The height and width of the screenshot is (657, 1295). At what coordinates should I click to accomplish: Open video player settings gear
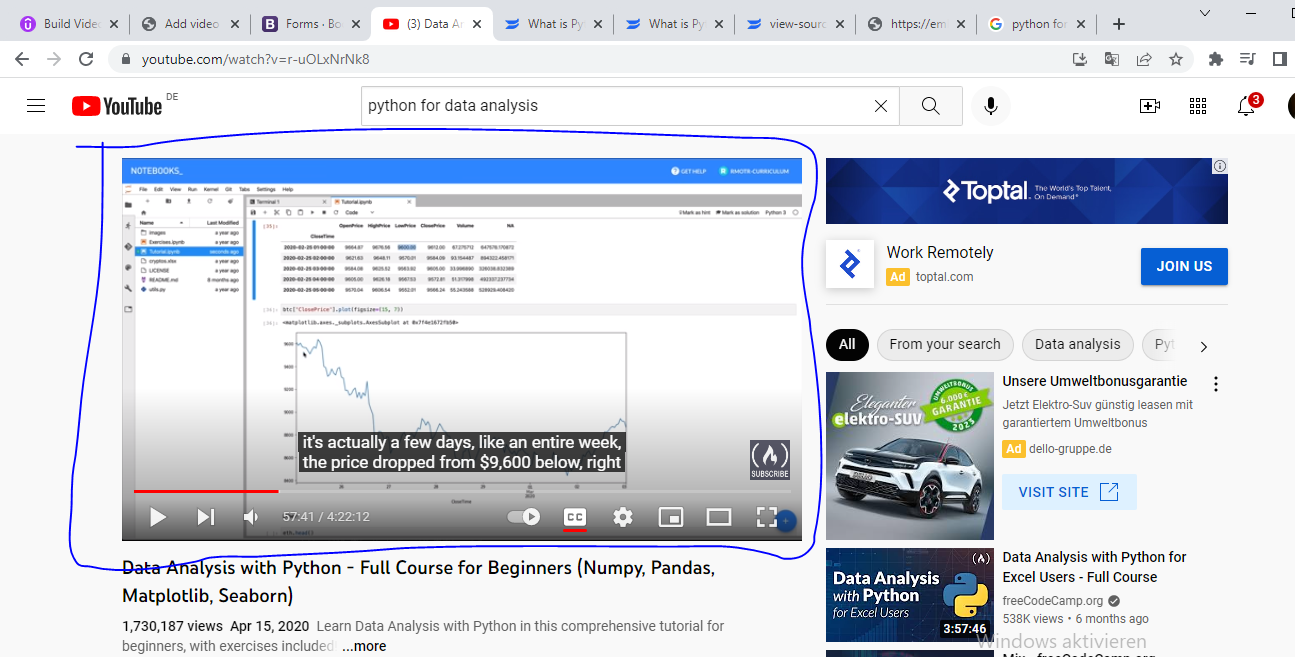(x=623, y=517)
